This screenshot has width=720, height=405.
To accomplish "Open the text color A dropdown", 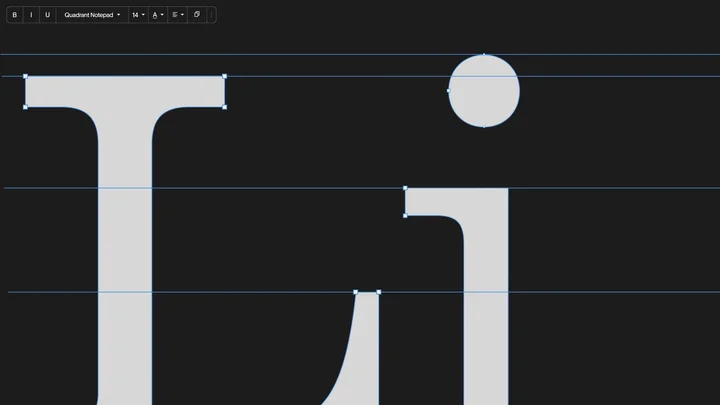I will (x=158, y=15).
